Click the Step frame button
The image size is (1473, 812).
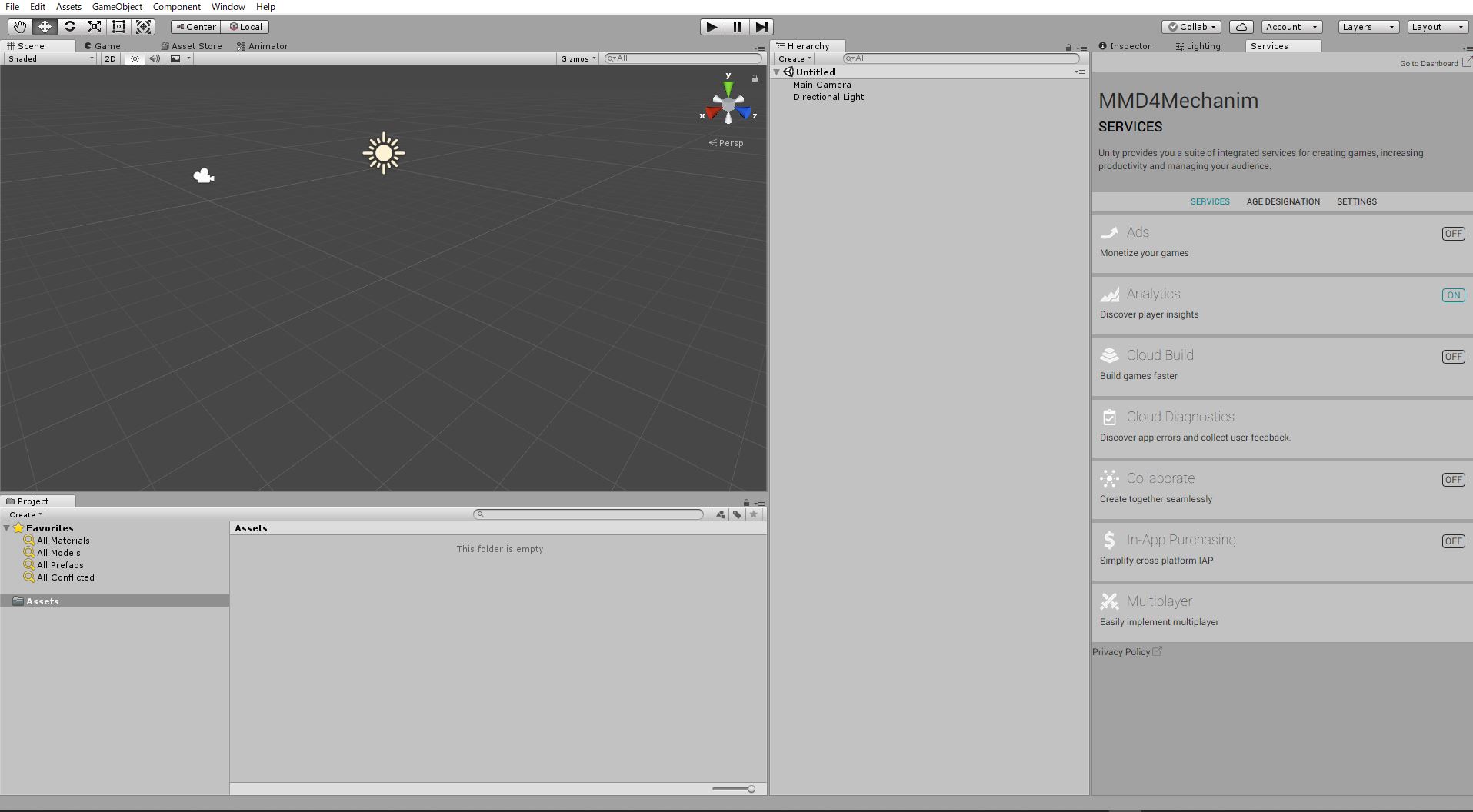coord(761,27)
